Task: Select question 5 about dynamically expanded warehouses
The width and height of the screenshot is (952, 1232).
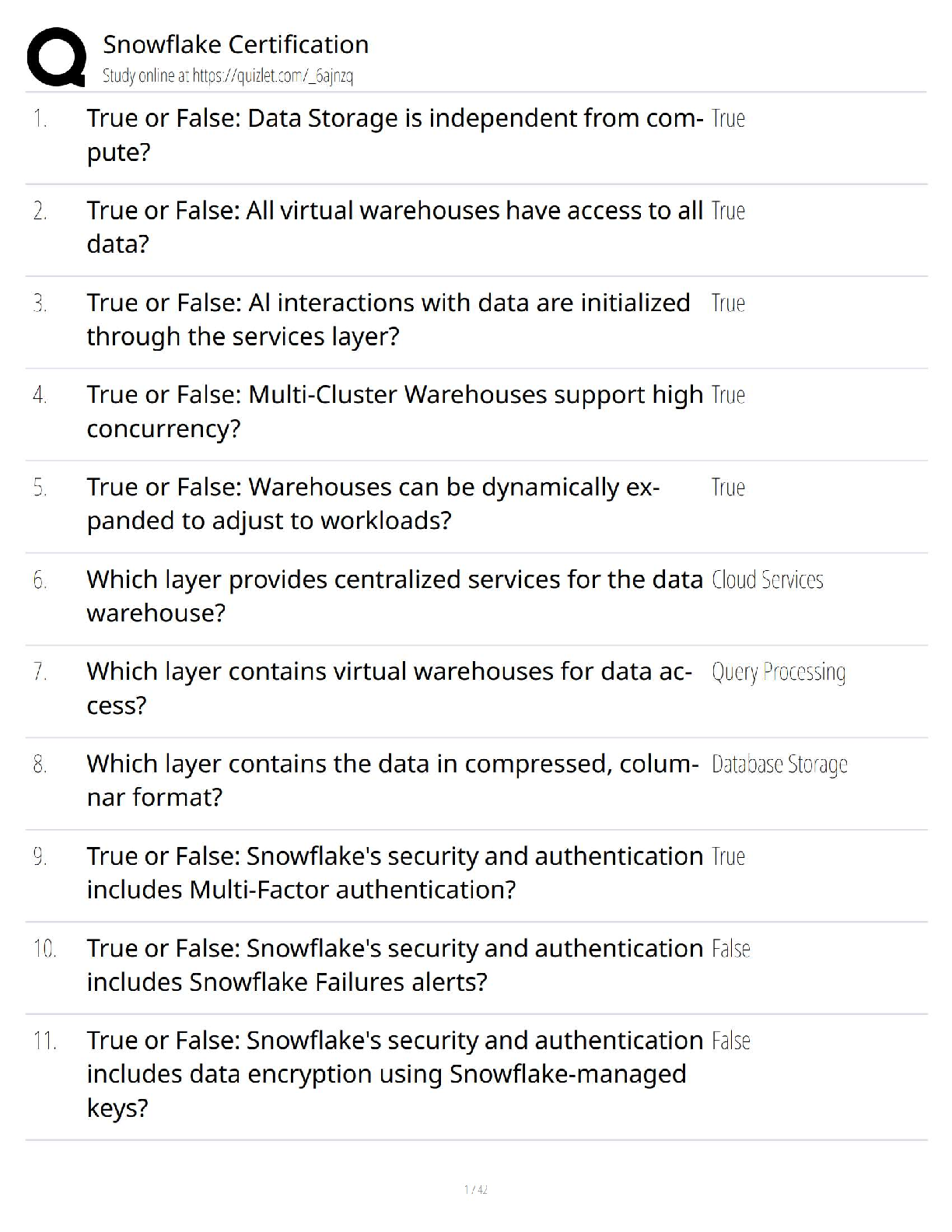Action: (373, 503)
